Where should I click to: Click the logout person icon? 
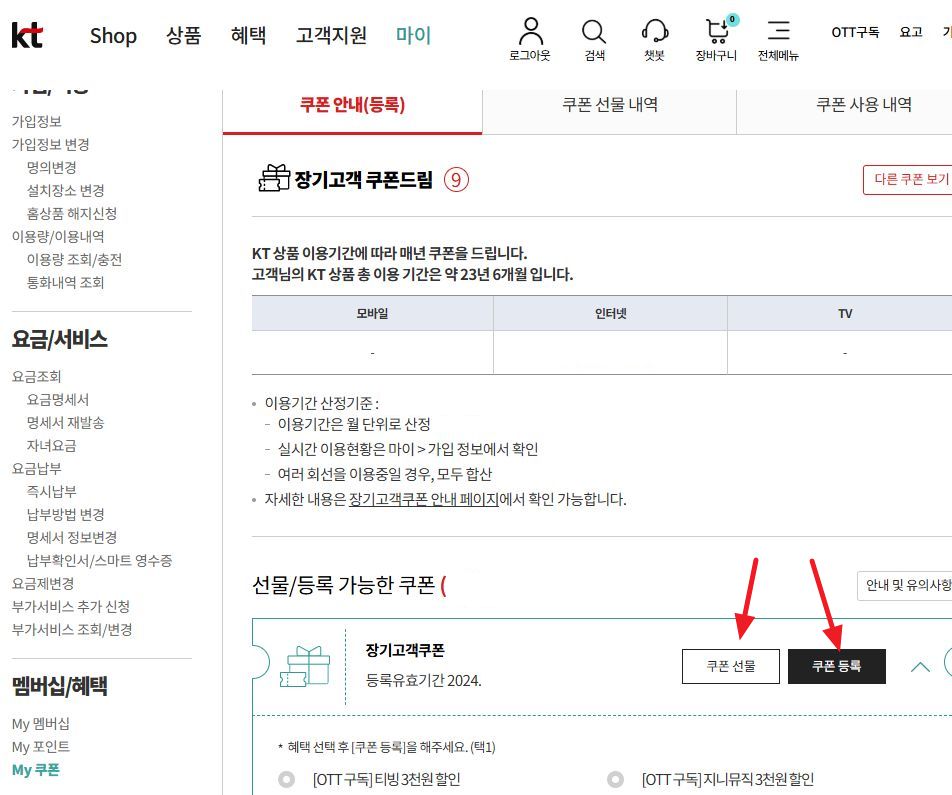coord(530,31)
